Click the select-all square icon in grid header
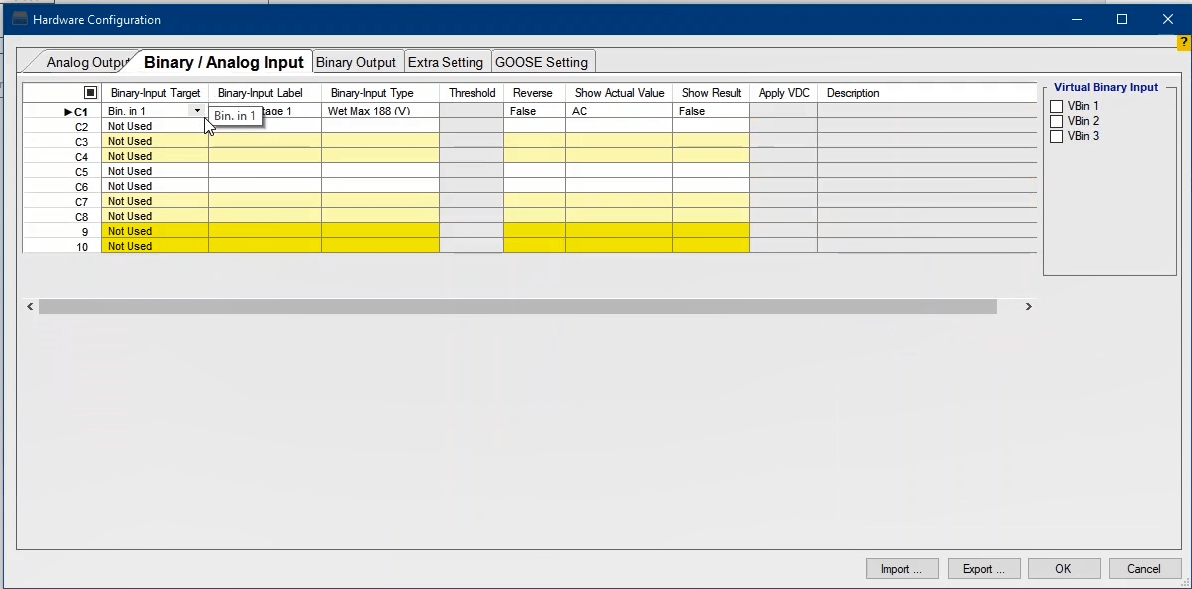Image resolution: width=1192 pixels, height=589 pixels. pos(90,93)
